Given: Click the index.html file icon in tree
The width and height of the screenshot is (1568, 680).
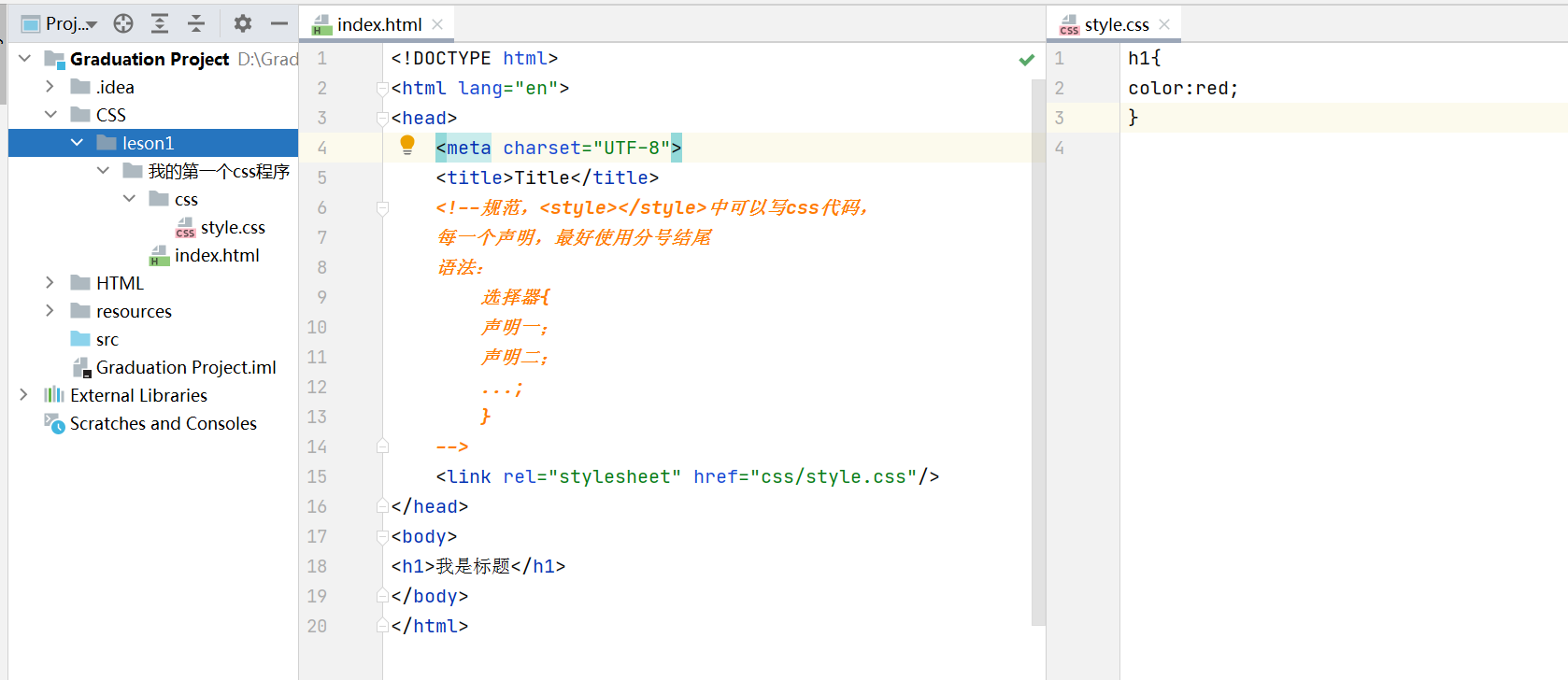Looking at the screenshot, I should coord(159,256).
